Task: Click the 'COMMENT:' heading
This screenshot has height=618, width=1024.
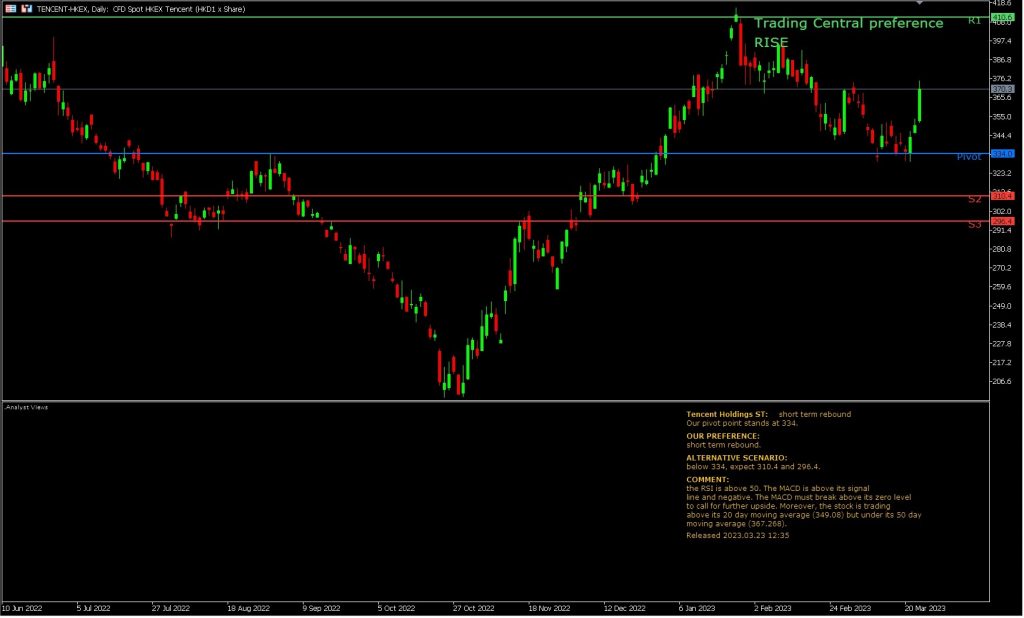Action: (707, 480)
